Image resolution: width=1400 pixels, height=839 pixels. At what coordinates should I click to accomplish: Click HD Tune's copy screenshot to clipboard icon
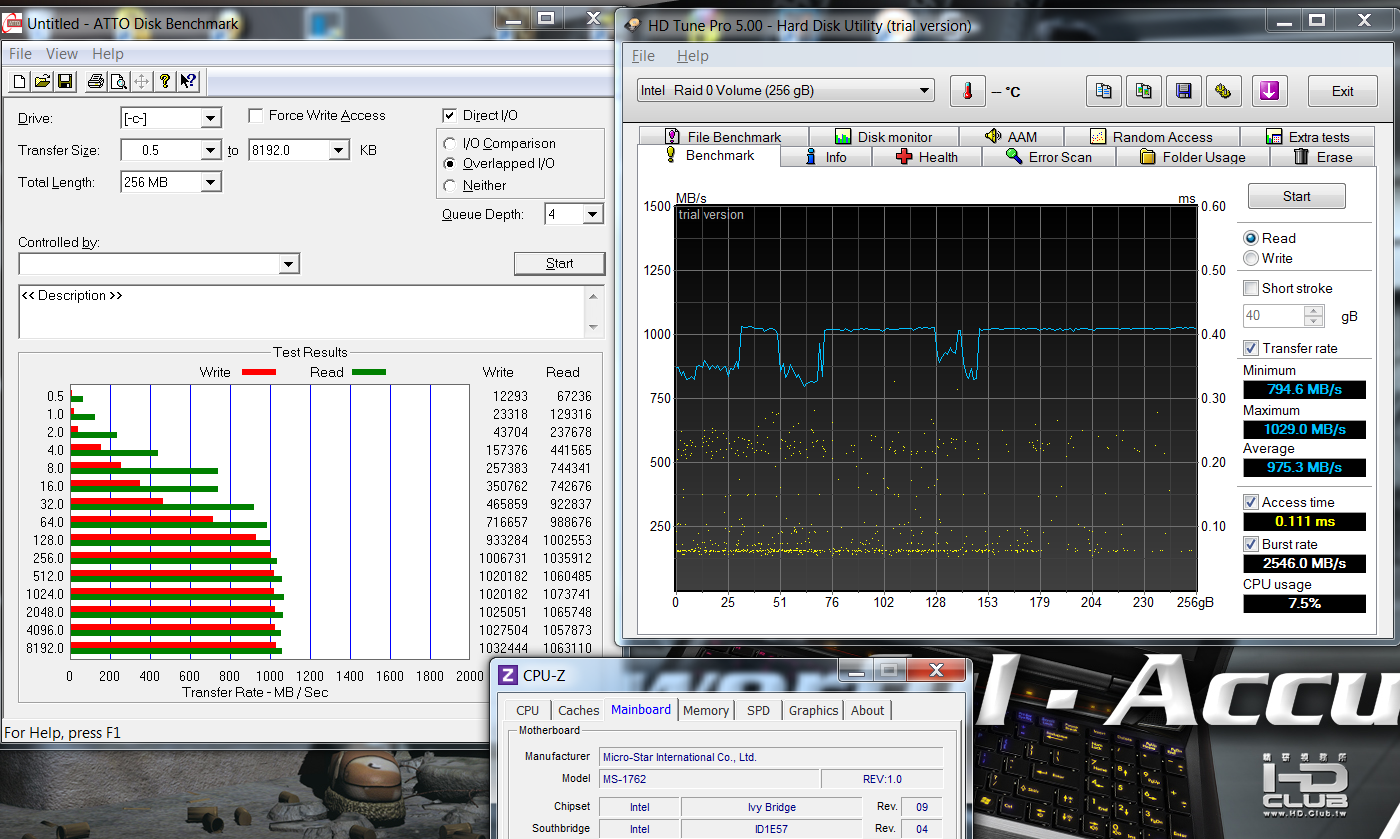[x=1143, y=91]
